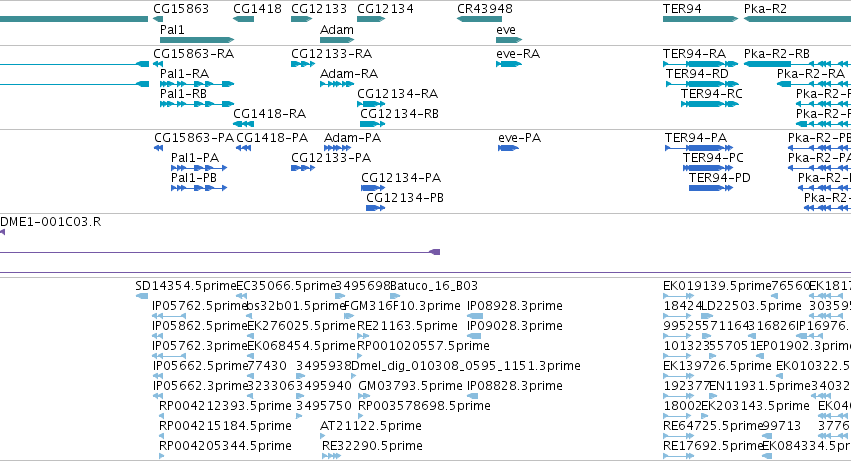Viewport: 851px width, 461px height.
Task: Click the CG1418-PA protein label
Action: (x=272, y=138)
